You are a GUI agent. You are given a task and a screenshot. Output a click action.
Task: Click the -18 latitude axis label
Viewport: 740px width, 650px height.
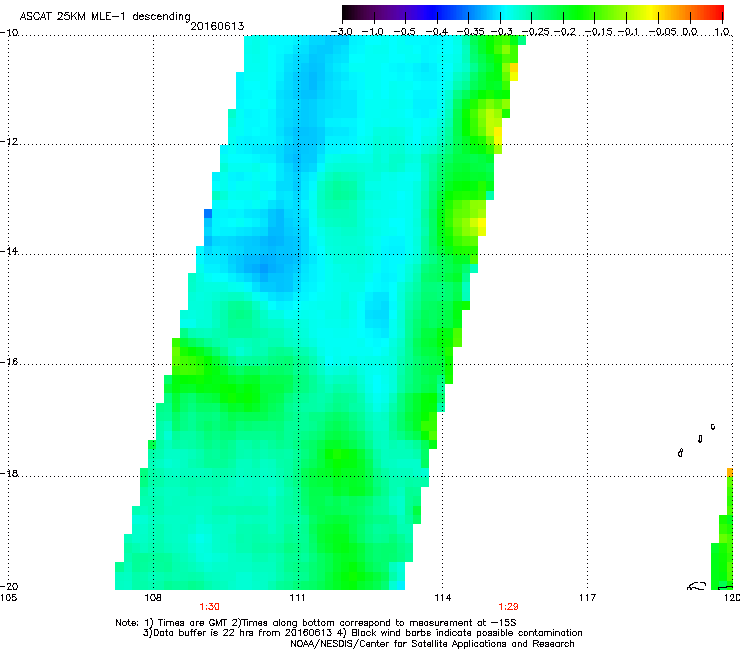point(9,473)
